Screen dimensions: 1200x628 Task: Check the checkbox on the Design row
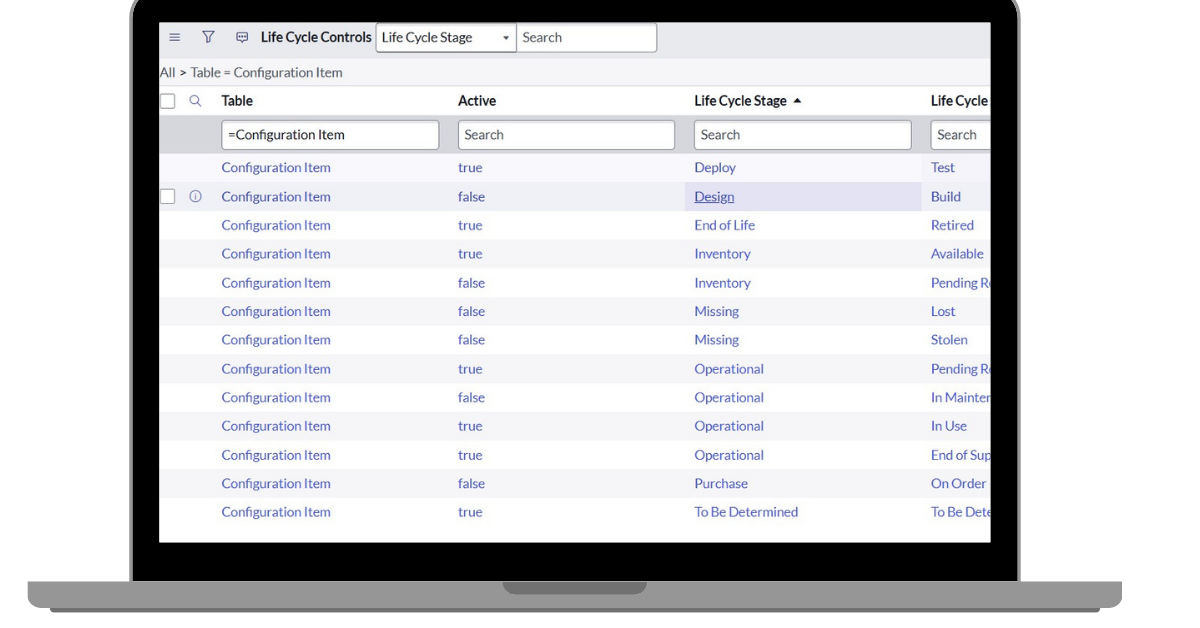pyautogui.click(x=167, y=196)
